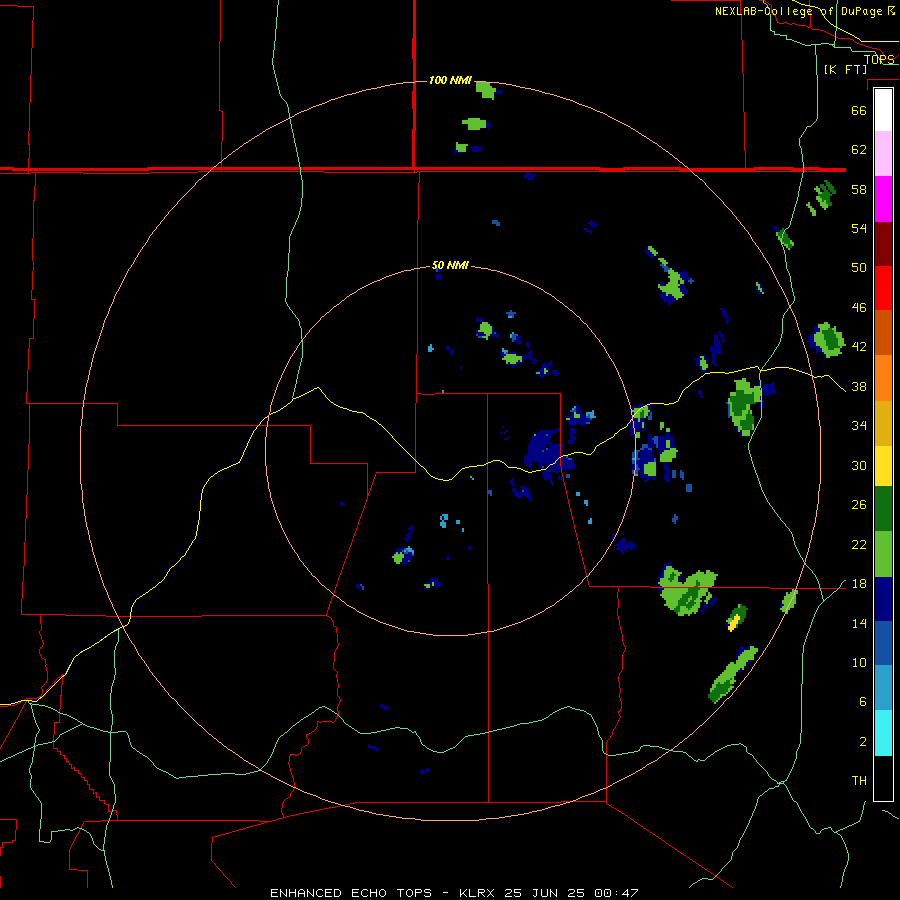Click the magenta legend swatch
The image size is (900, 900).
pos(883,199)
